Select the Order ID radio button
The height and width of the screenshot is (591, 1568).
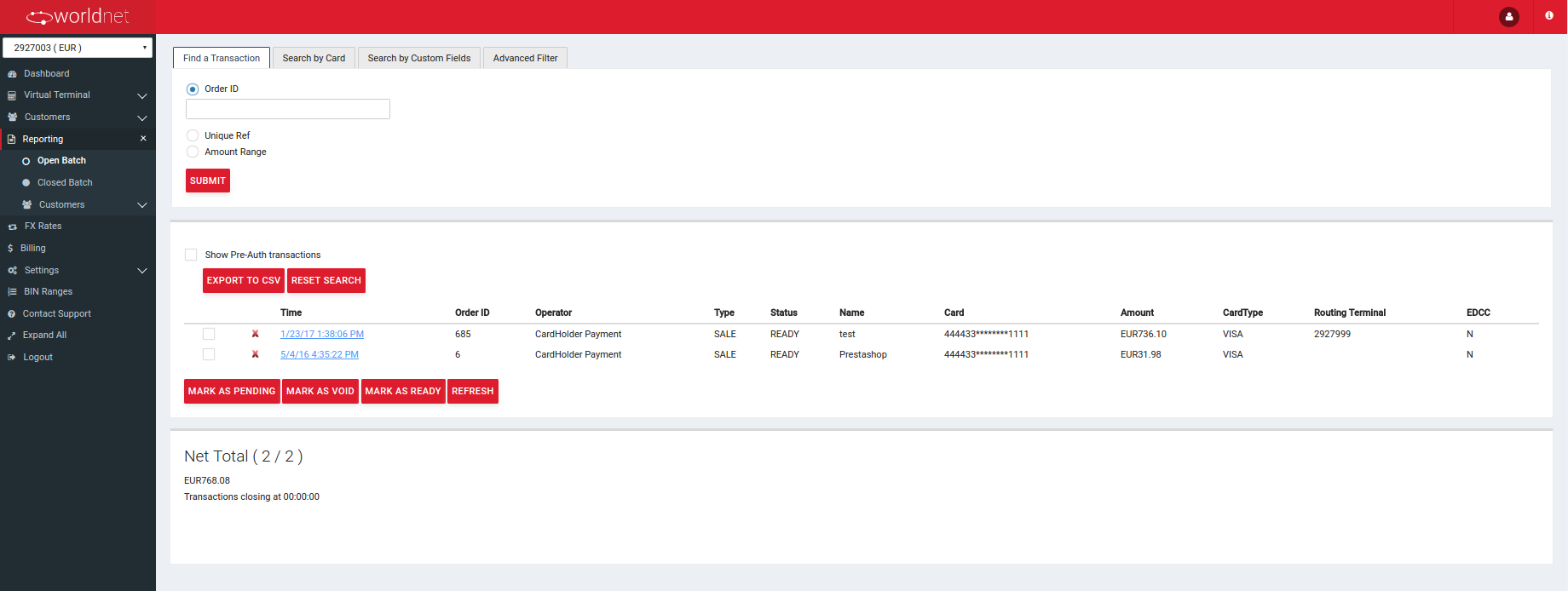pos(193,89)
